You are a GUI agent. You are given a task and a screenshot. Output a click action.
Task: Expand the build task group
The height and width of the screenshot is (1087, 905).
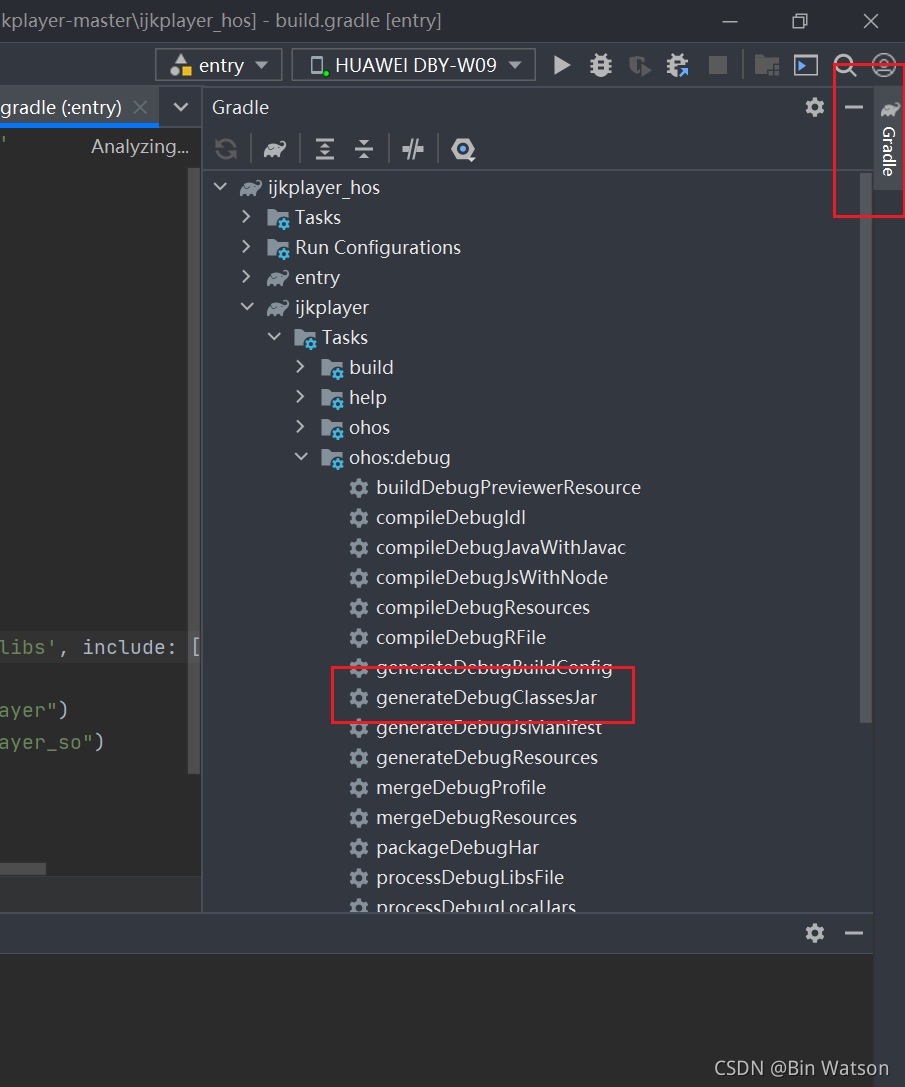[300, 367]
